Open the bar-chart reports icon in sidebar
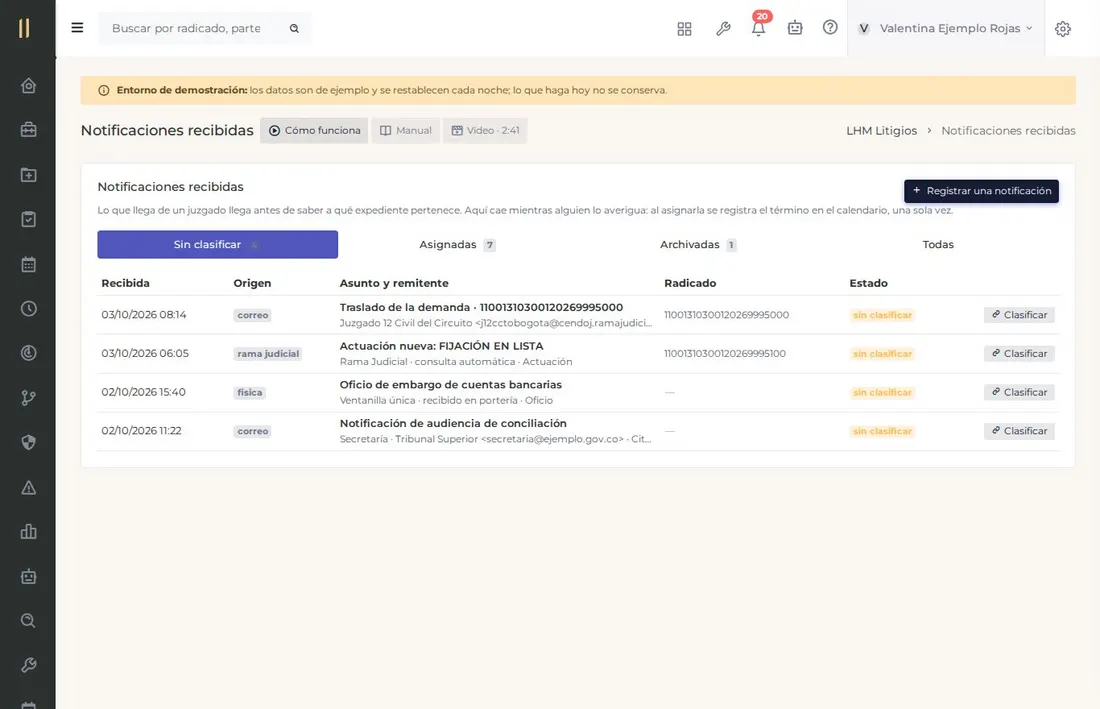1100x709 pixels. (28, 532)
